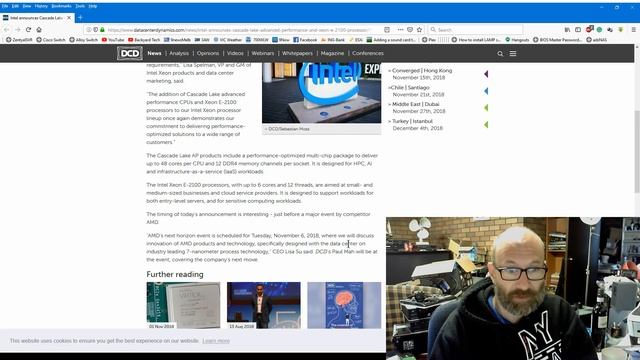The width and height of the screenshot is (640, 360).
Task: Select the Intel announces Cascade Lake tab
Action: pos(37,18)
